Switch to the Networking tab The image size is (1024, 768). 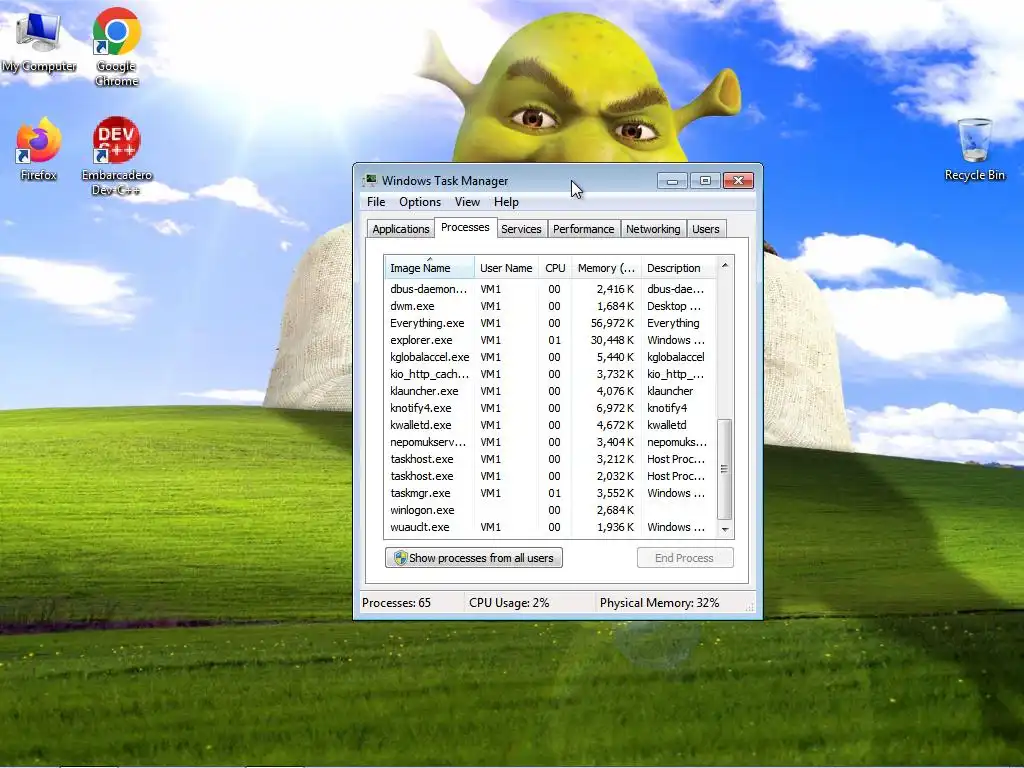coord(653,229)
